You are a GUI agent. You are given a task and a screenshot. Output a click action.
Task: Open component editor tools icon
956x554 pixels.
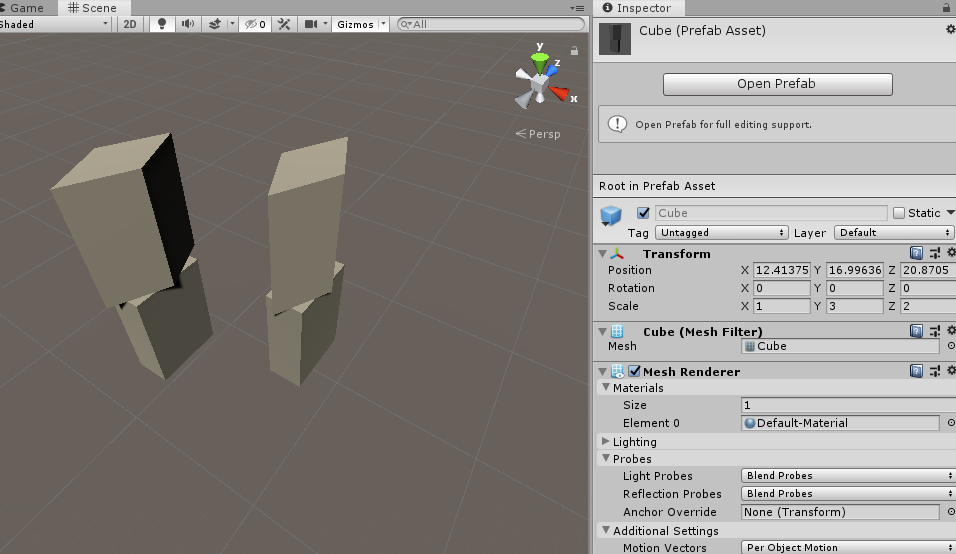click(284, 24)
